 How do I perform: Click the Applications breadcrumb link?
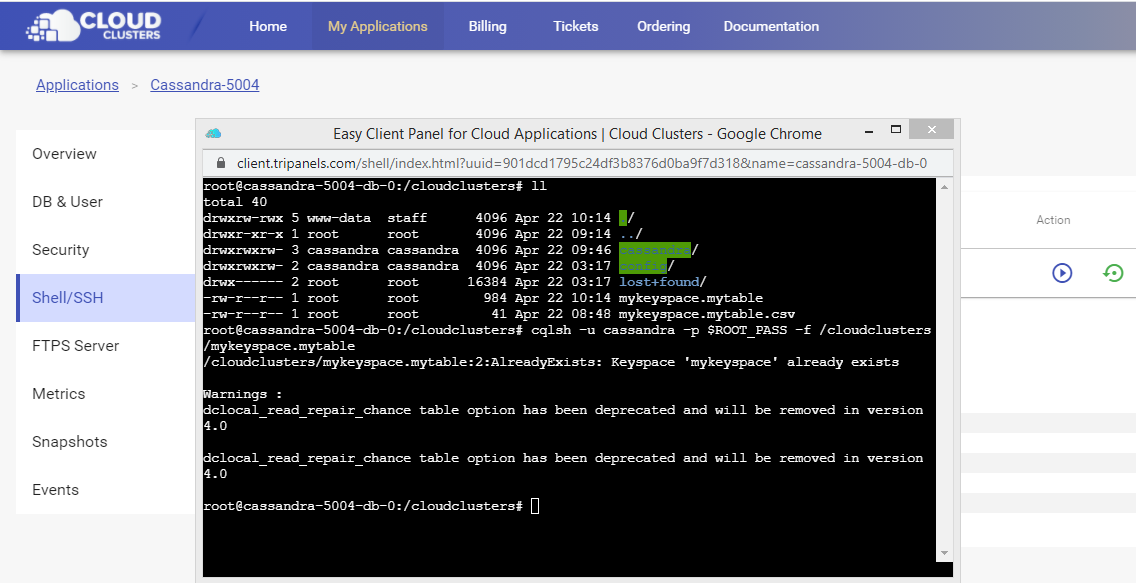click(x=78, y=85)
